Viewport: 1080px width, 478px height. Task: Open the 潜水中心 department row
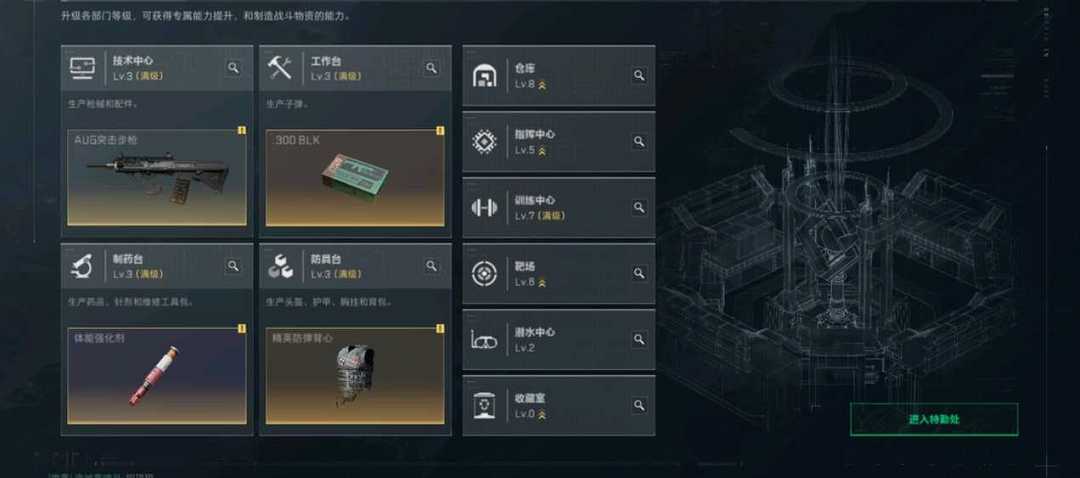[x=559, y=340]
